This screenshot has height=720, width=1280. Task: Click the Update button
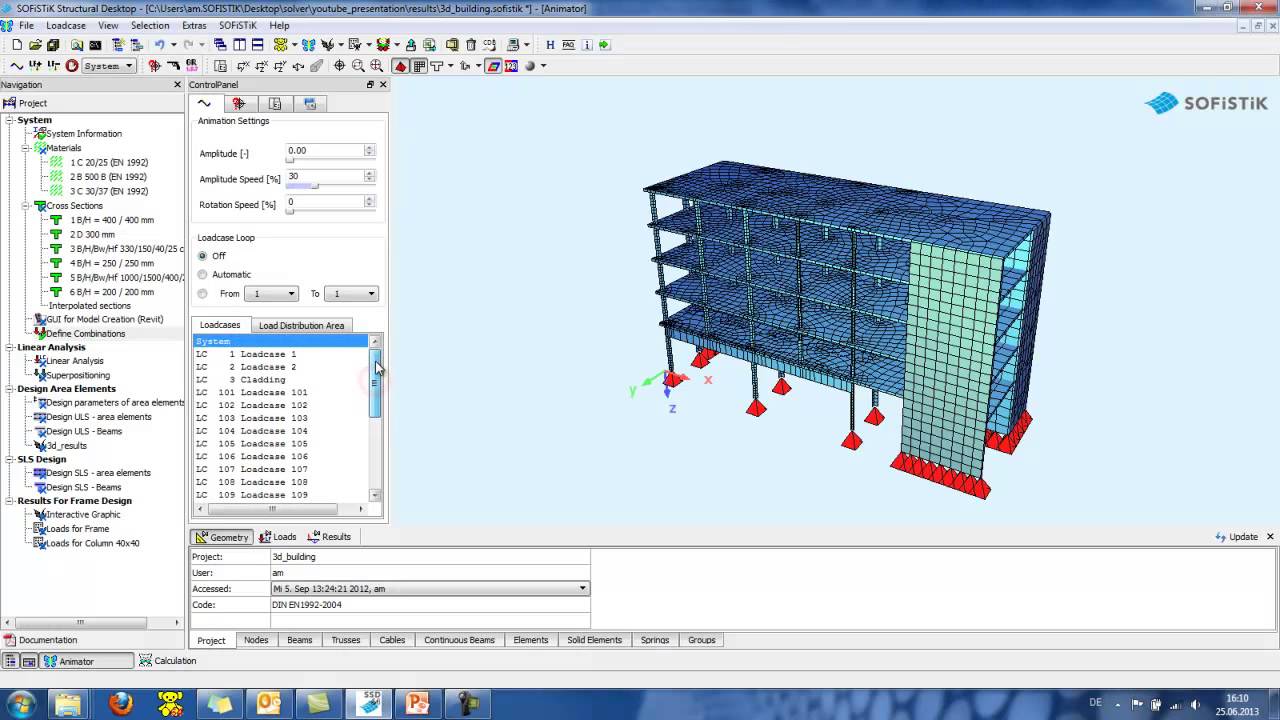click(1236, 537)
